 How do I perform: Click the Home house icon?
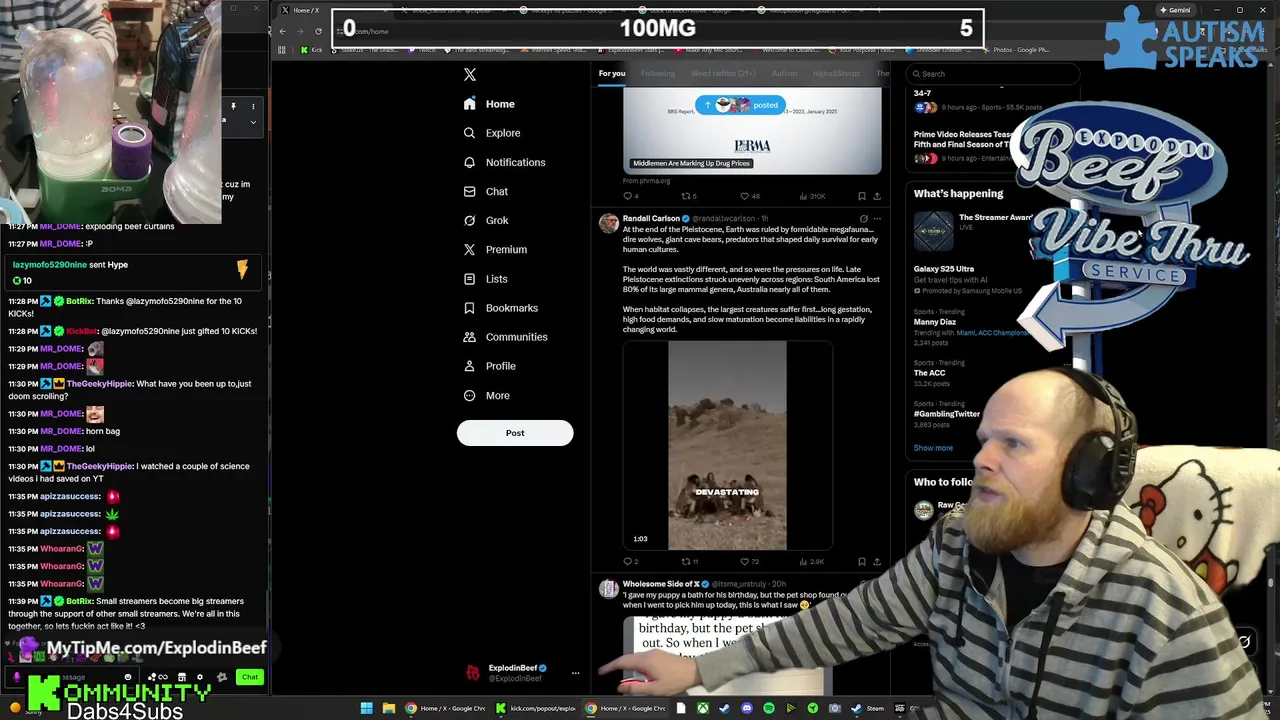coord(469,104)
